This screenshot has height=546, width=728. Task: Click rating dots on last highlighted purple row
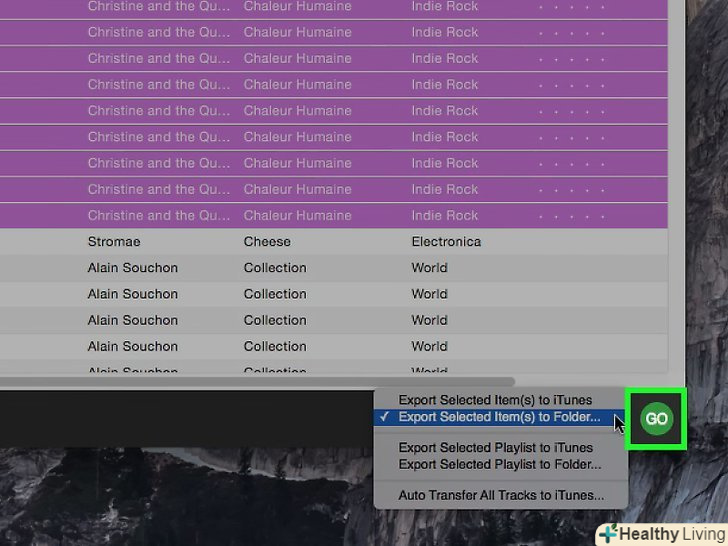(x=573, y=216)
